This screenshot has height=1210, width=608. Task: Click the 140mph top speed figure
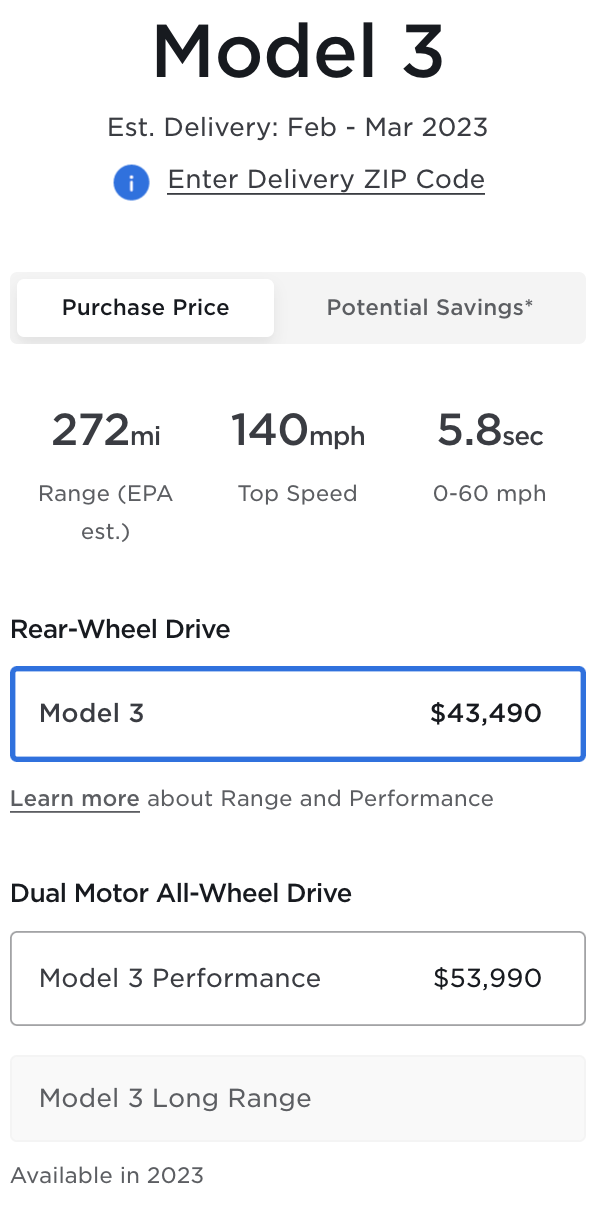point(298,431)
